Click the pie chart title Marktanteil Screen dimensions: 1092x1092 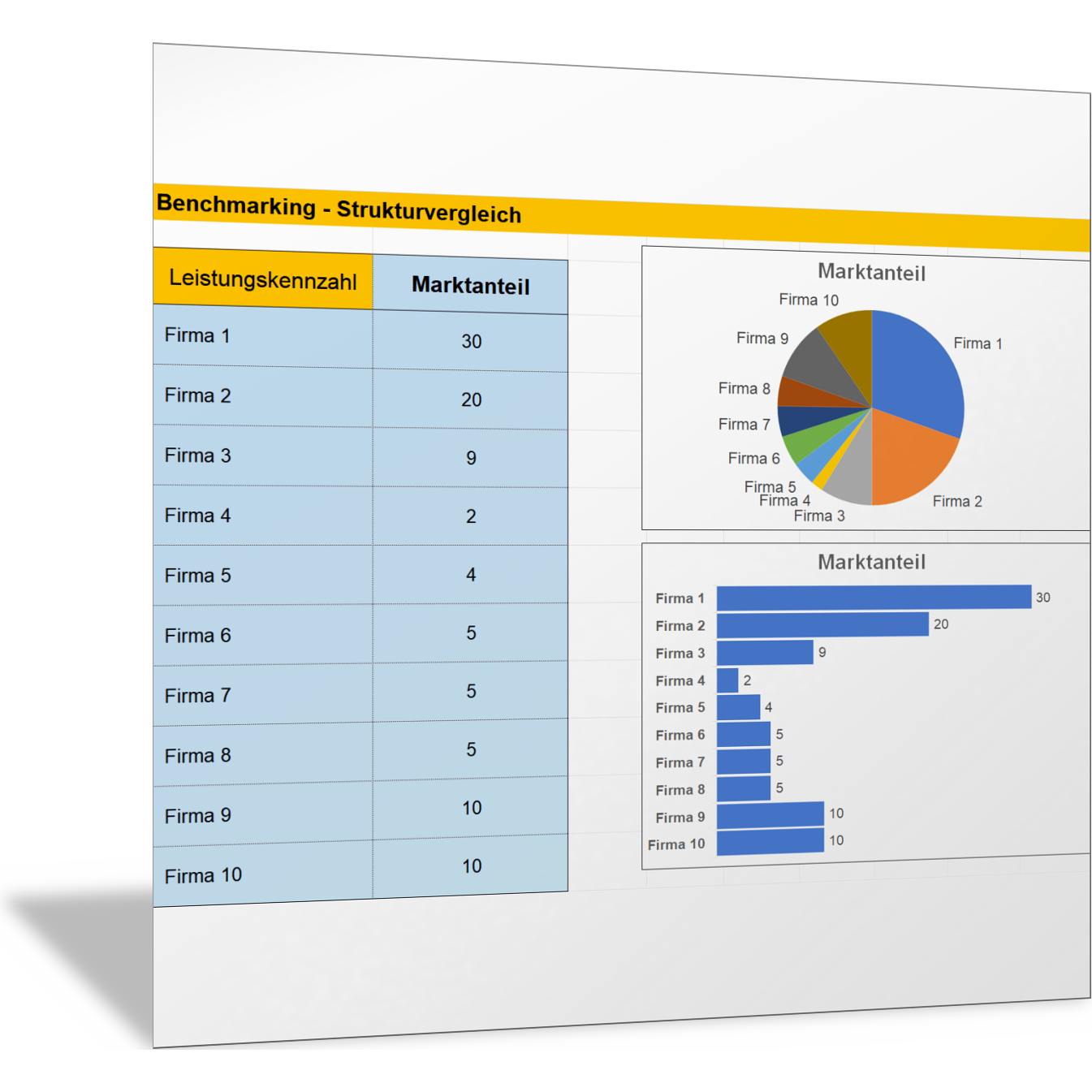pos(872,274)
